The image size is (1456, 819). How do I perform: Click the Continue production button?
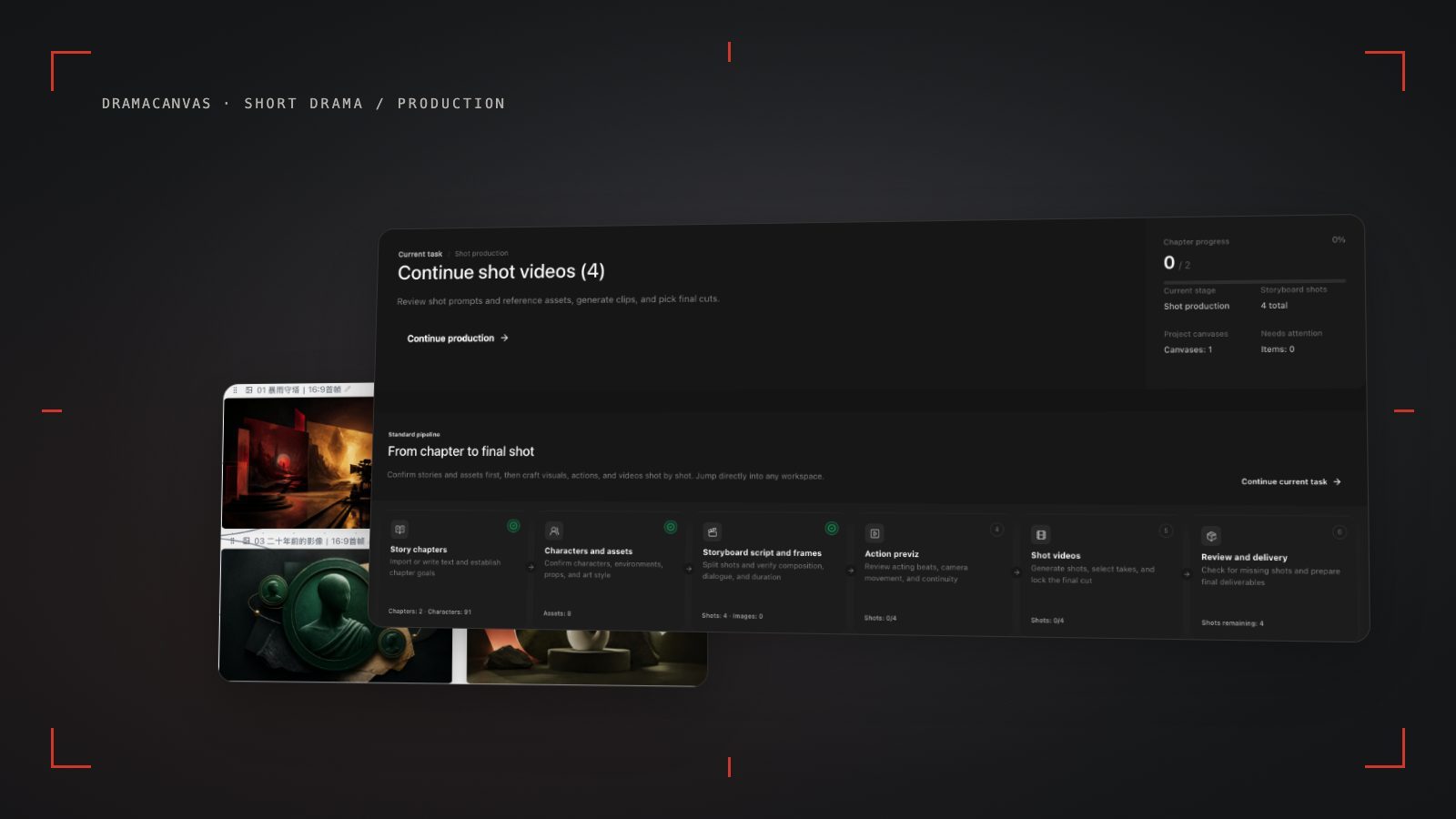(x=458, y=339)
